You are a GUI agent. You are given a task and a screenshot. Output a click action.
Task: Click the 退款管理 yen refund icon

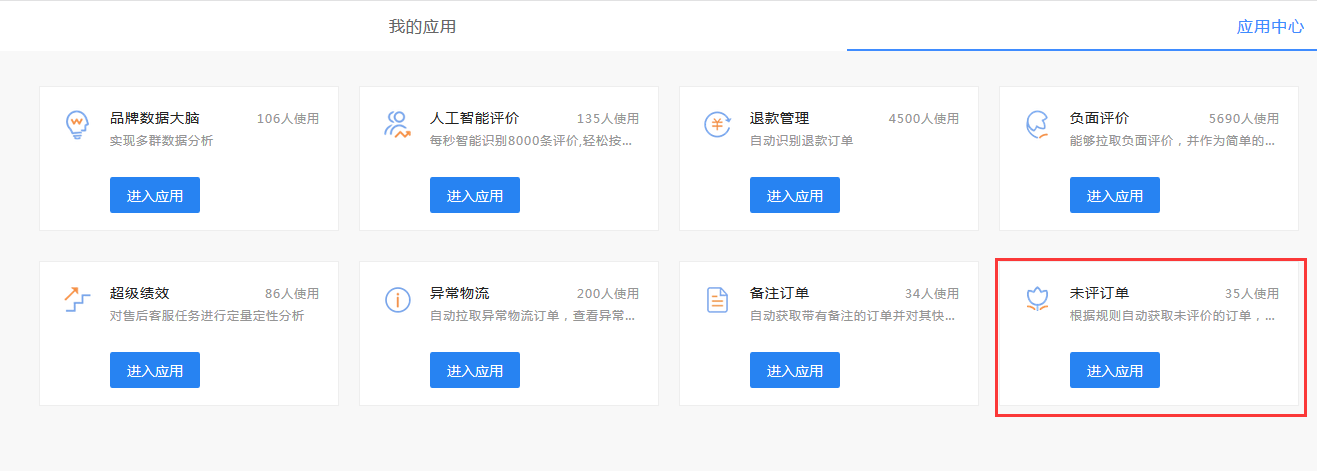pos(717,125)
